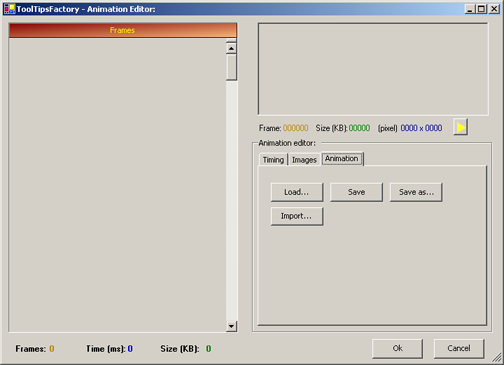The height and width of the screenshot is (365, 504).
Task: Switch to the Images tab
Action: (x=304, y=160)
